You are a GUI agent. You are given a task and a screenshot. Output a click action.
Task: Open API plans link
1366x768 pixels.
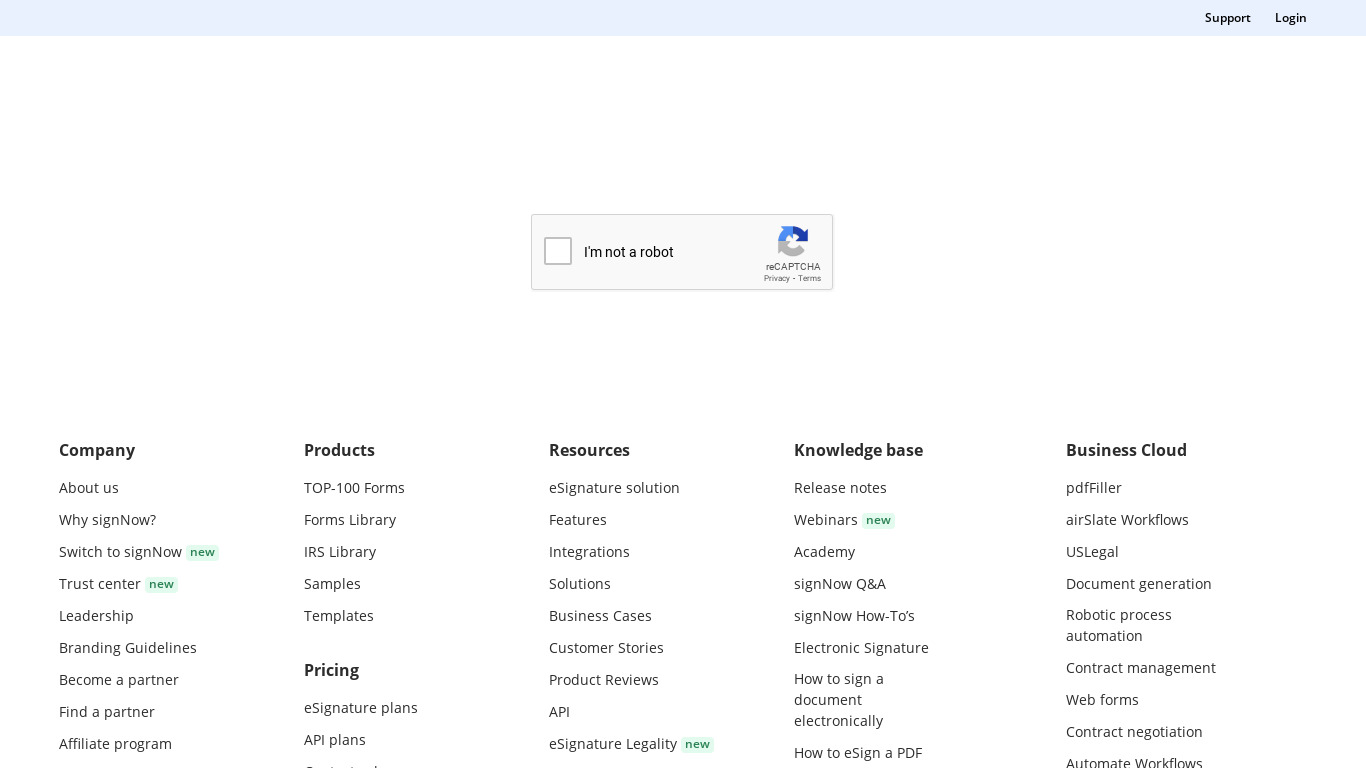335,740
